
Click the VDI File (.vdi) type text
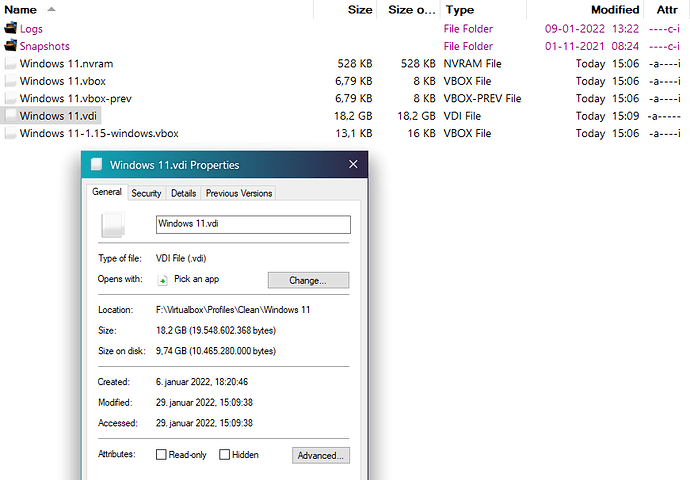(181, 258)
